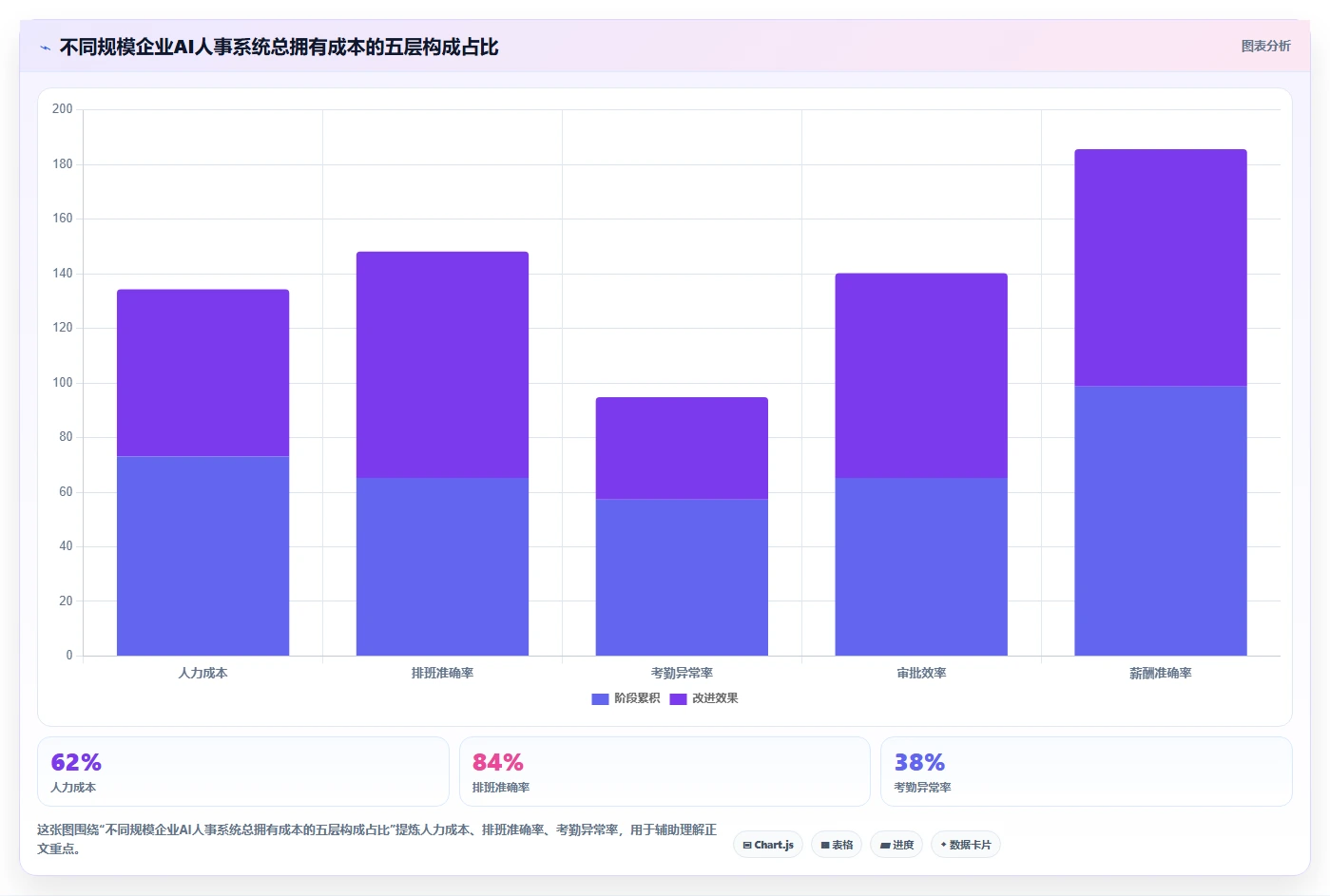Click the y-axis value 0

coord(69,656)
